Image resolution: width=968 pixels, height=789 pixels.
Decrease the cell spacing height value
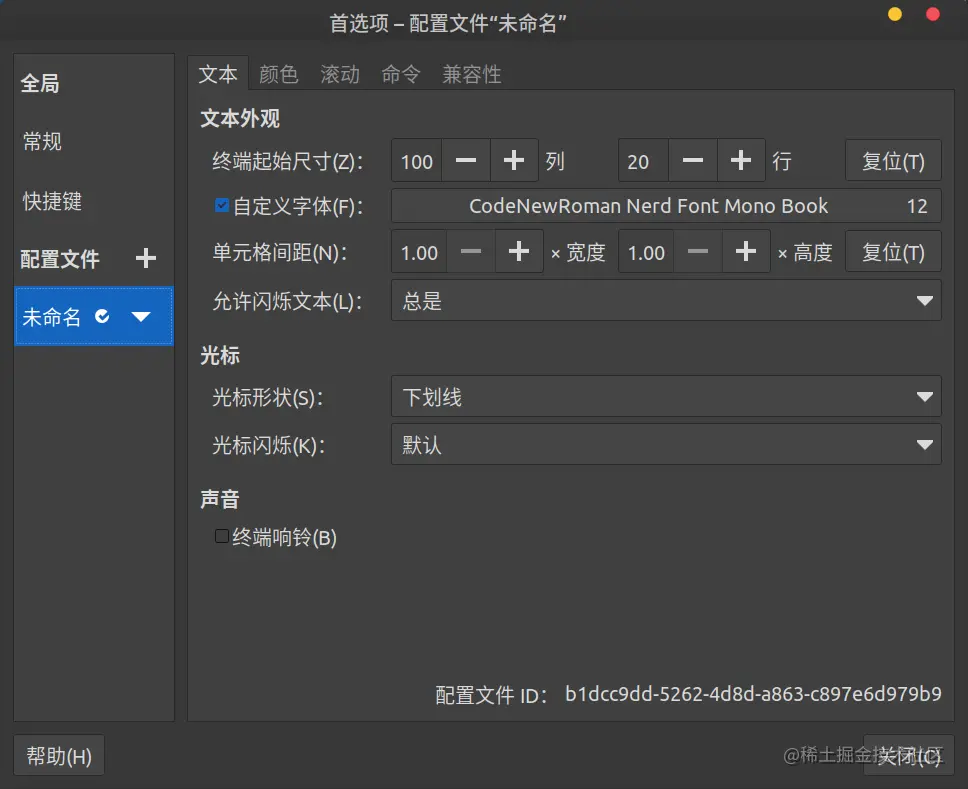point(698,251)
